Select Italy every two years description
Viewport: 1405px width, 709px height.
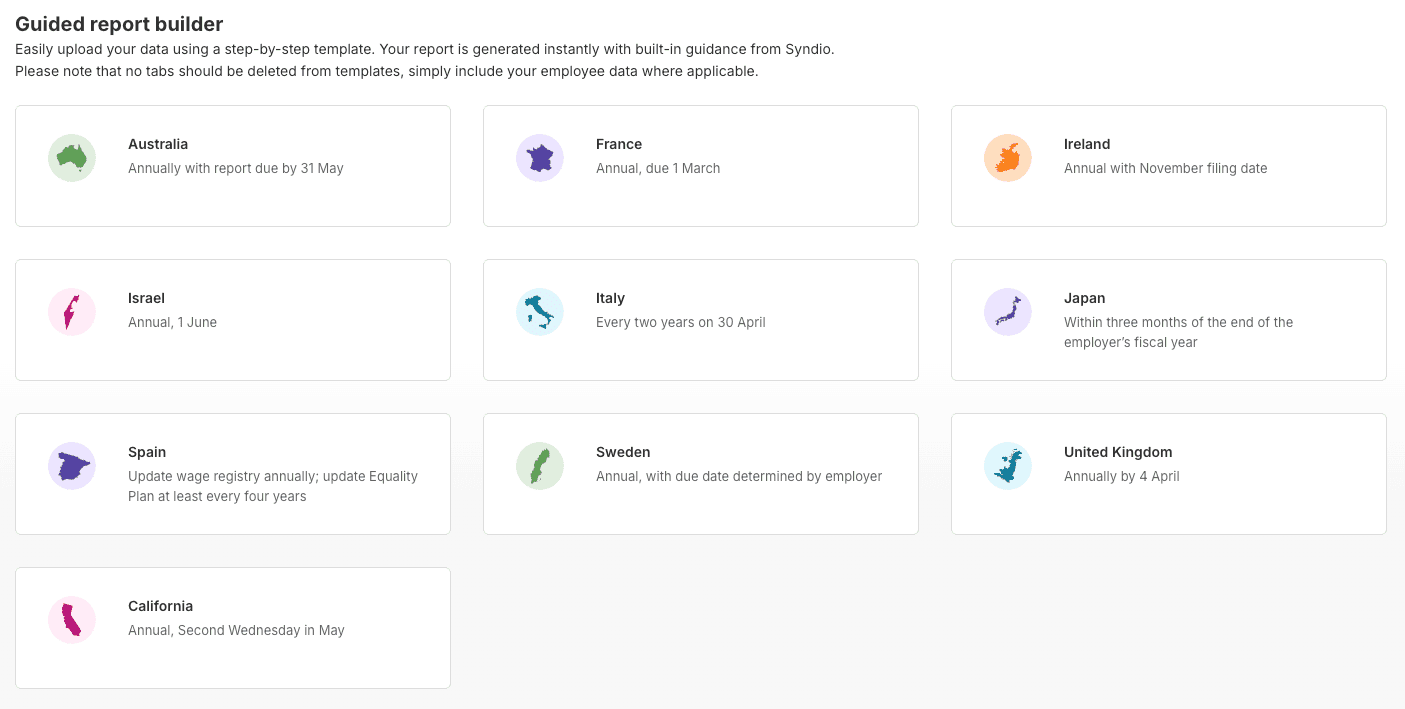click(681, 322)
